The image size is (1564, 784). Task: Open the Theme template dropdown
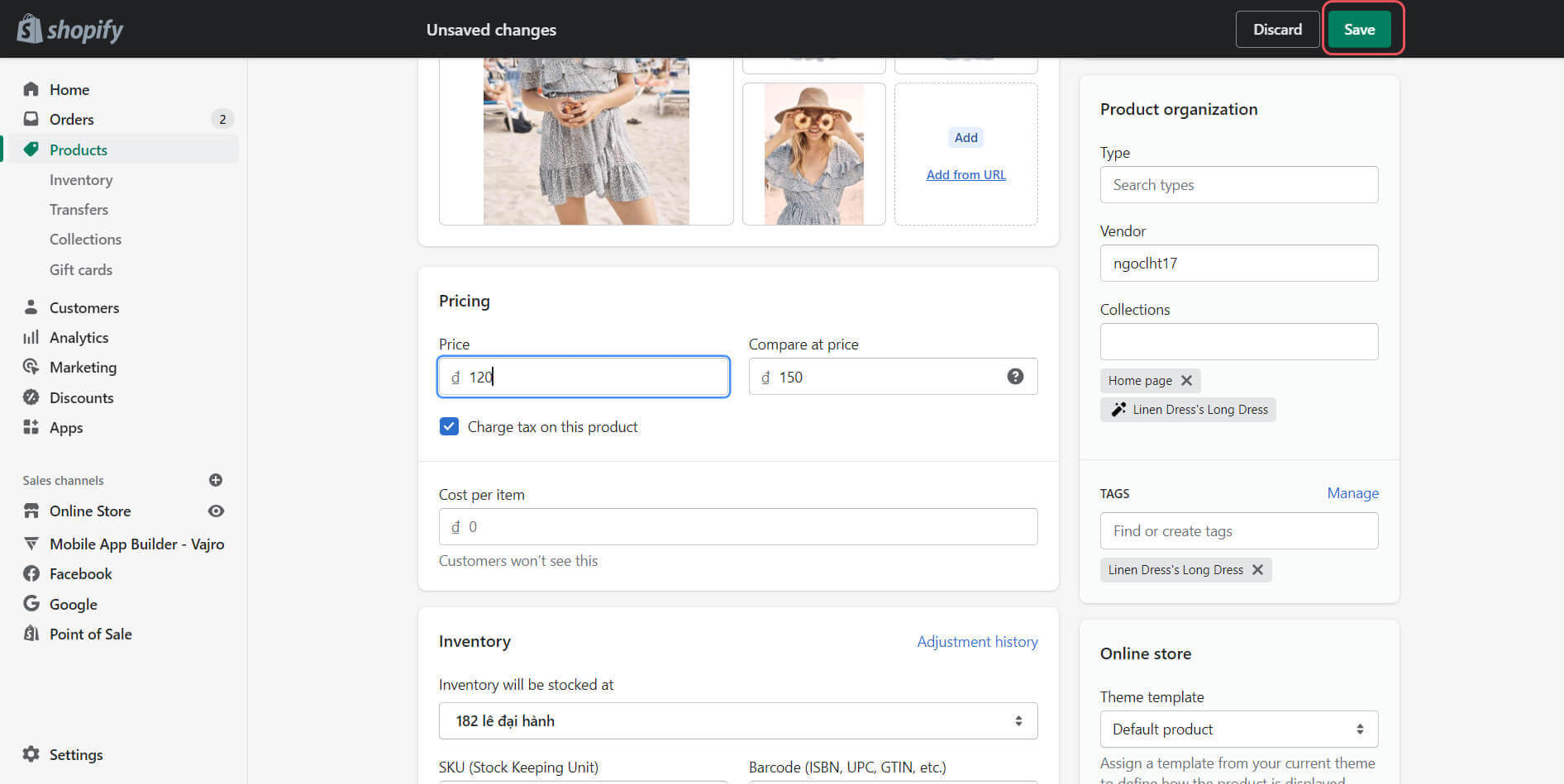pyautogui.click(x=1239, y=729)
